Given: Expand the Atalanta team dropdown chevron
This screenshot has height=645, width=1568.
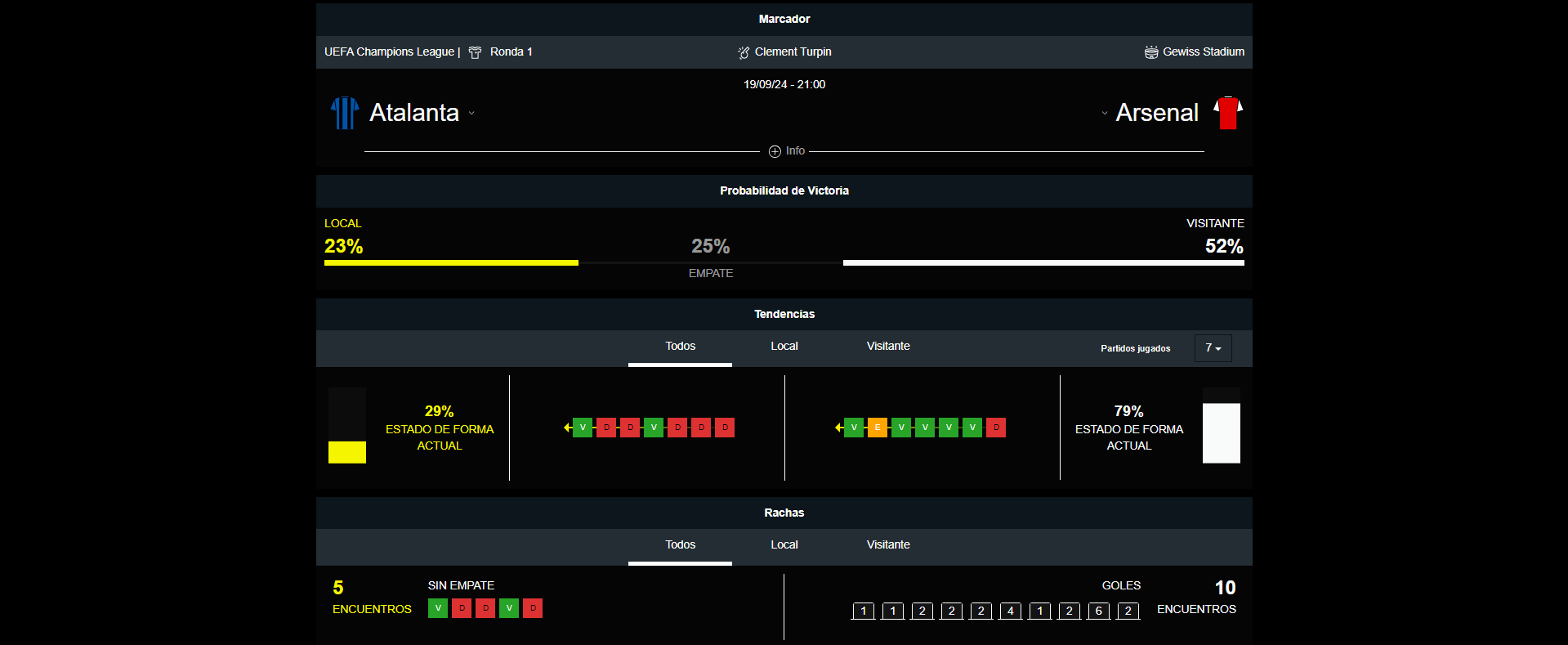Looking at the screenshot, I should click(471, 114).
